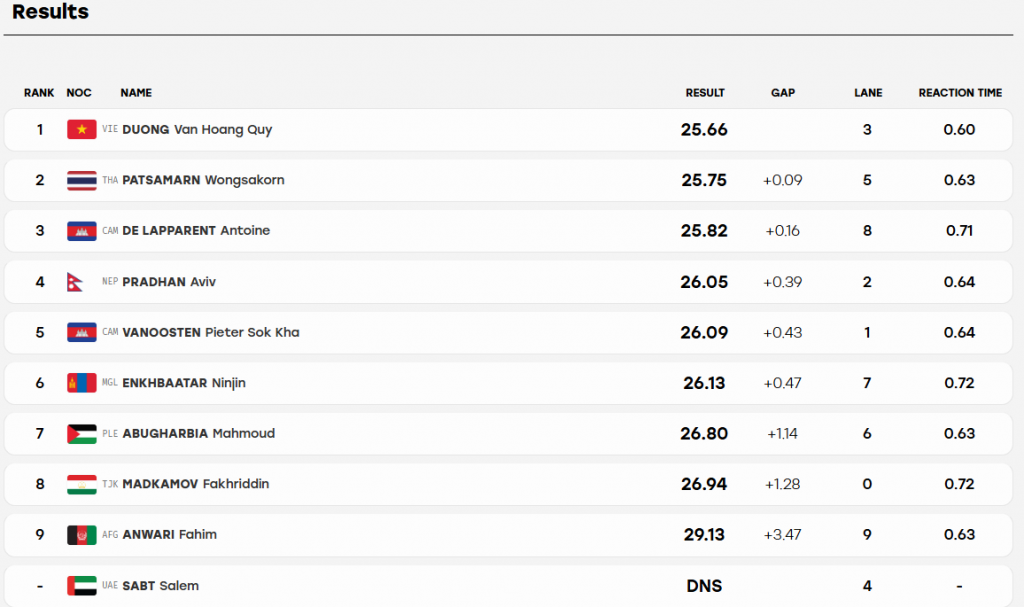Viewport: 1024px width, 607px height.
Task: Click the UAE flag beside SABT Salem
Action: coord(82,585)
